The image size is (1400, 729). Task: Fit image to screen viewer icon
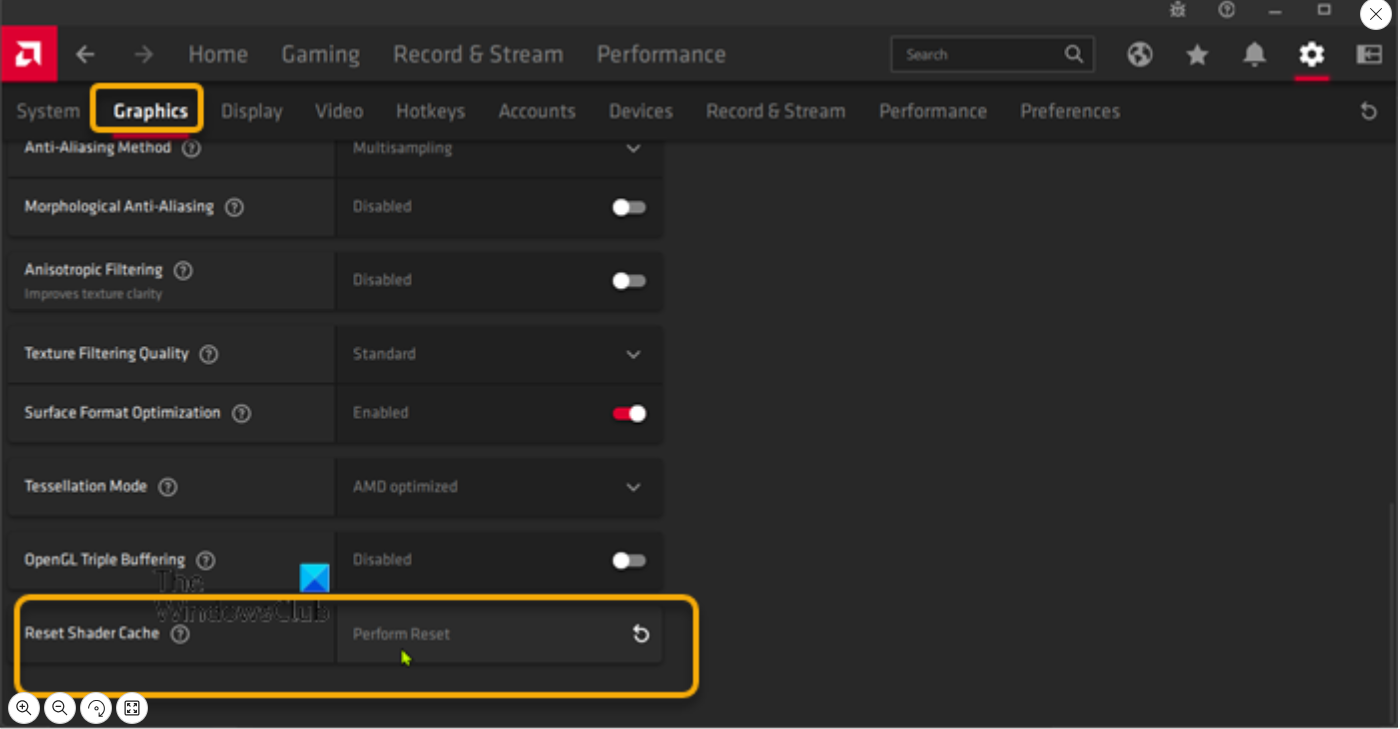coord(132,708)
